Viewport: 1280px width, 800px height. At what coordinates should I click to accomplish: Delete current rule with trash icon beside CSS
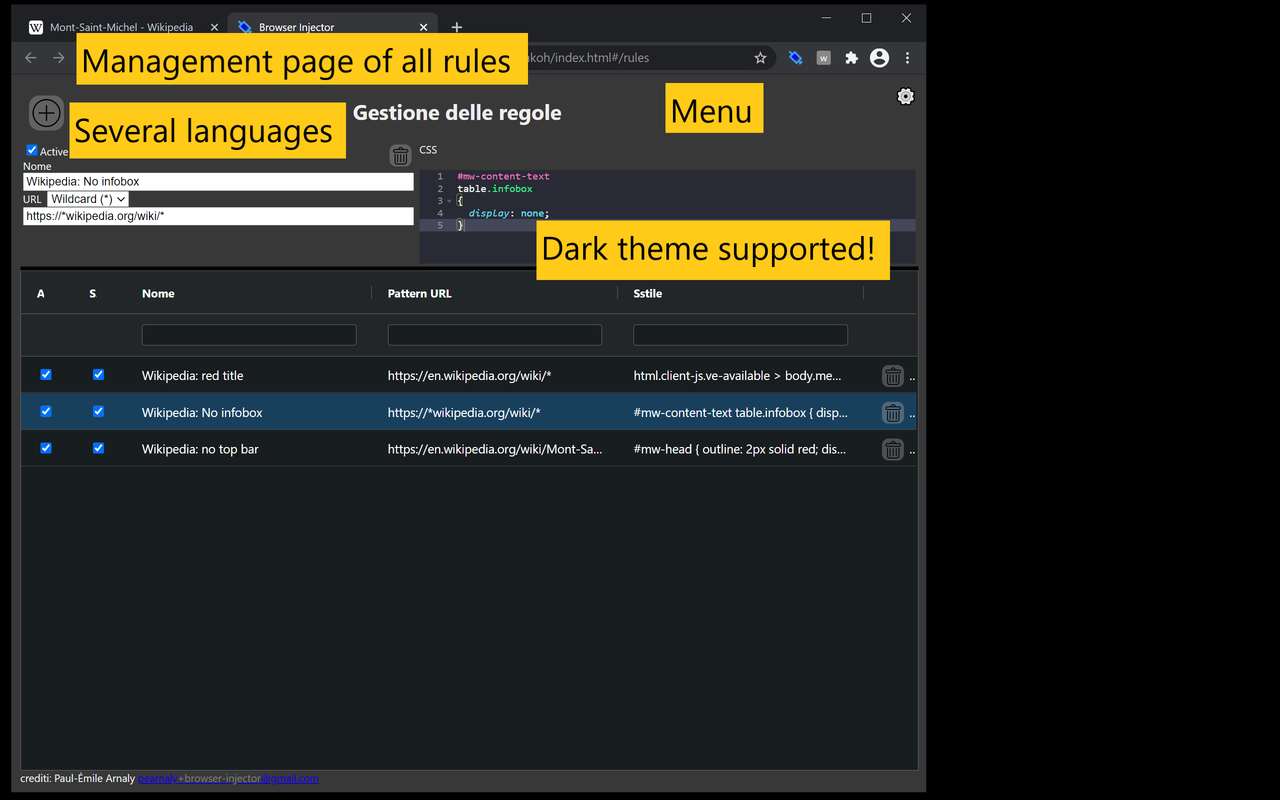(x=400, y=155)
